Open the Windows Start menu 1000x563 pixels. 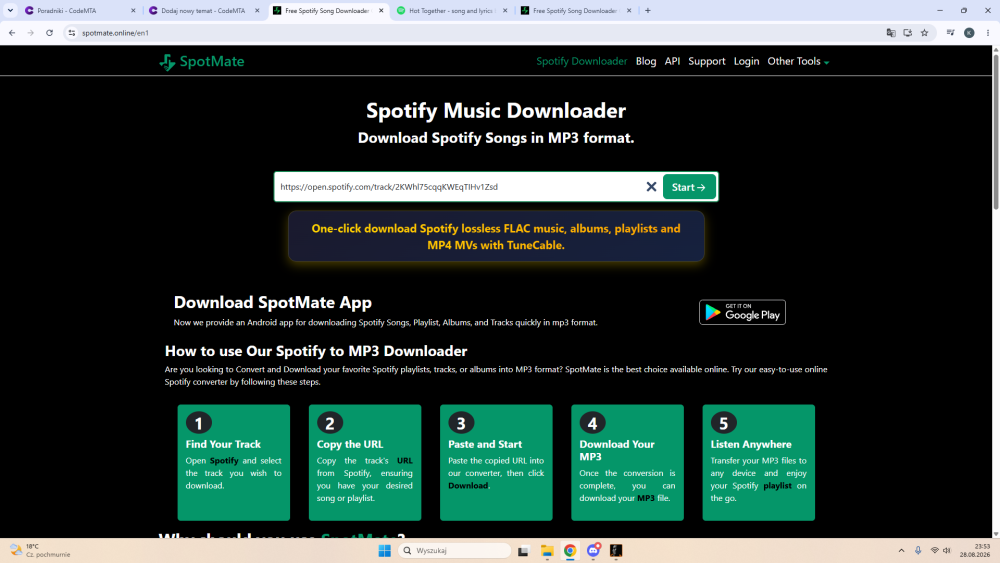385,550
